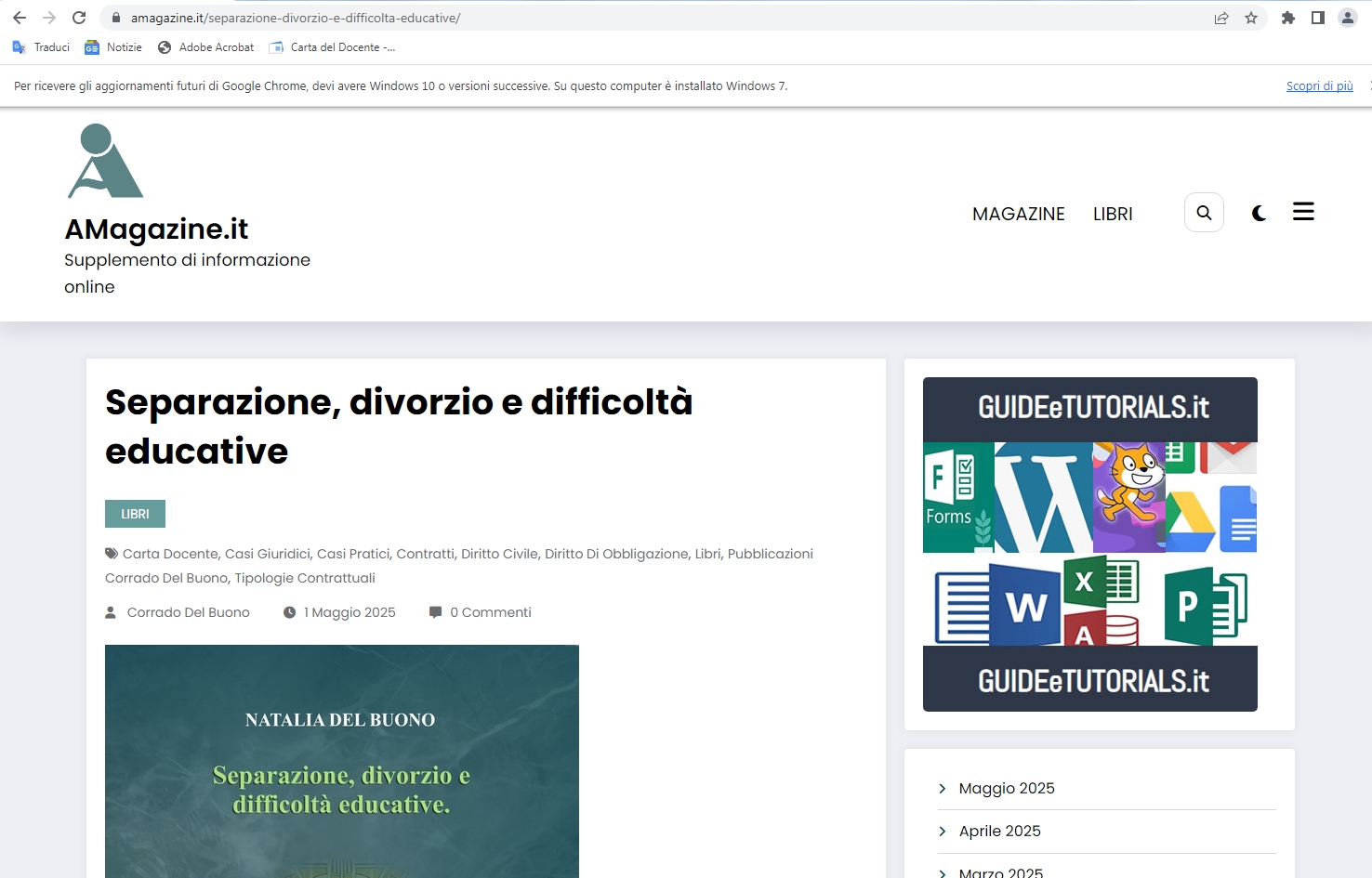Viewport: 1372px width, 878px height.
Task: Toggle dark mode with moon icon
Action: point(1259,213)
